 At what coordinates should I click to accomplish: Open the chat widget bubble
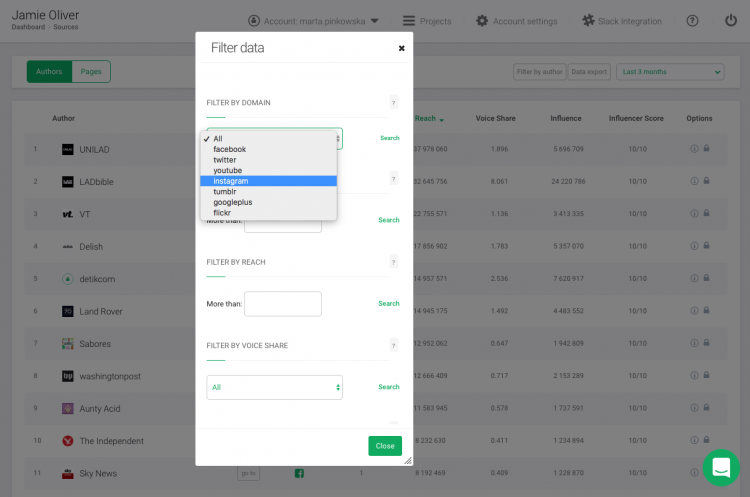[x=721, y=467]
